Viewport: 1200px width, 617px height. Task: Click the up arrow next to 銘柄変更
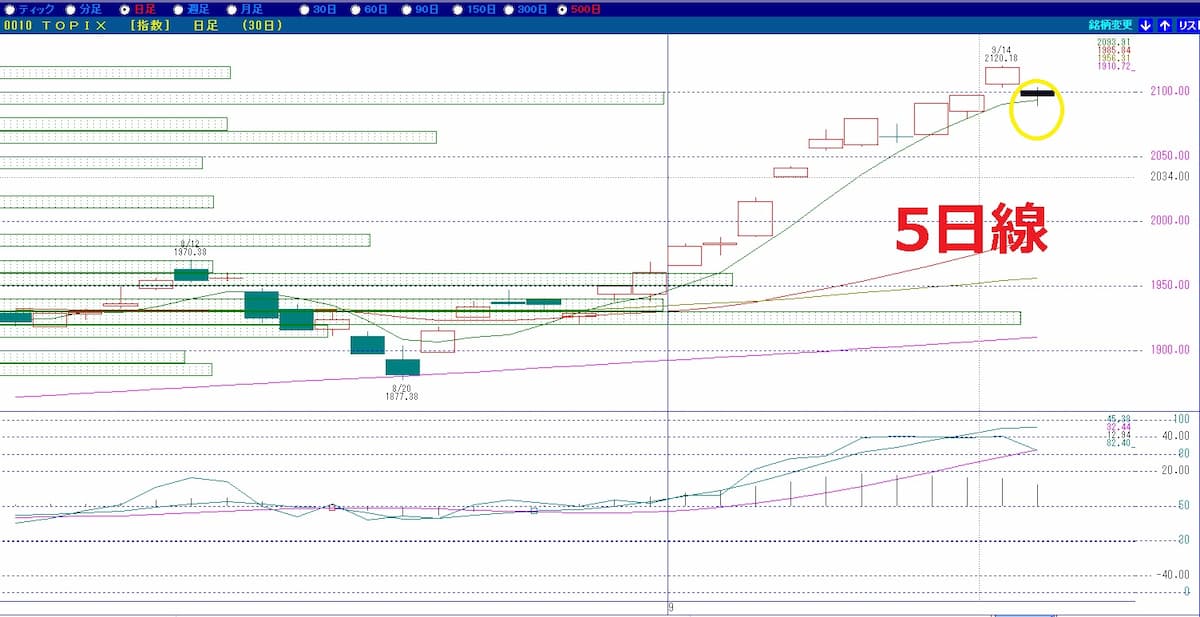1165,26
